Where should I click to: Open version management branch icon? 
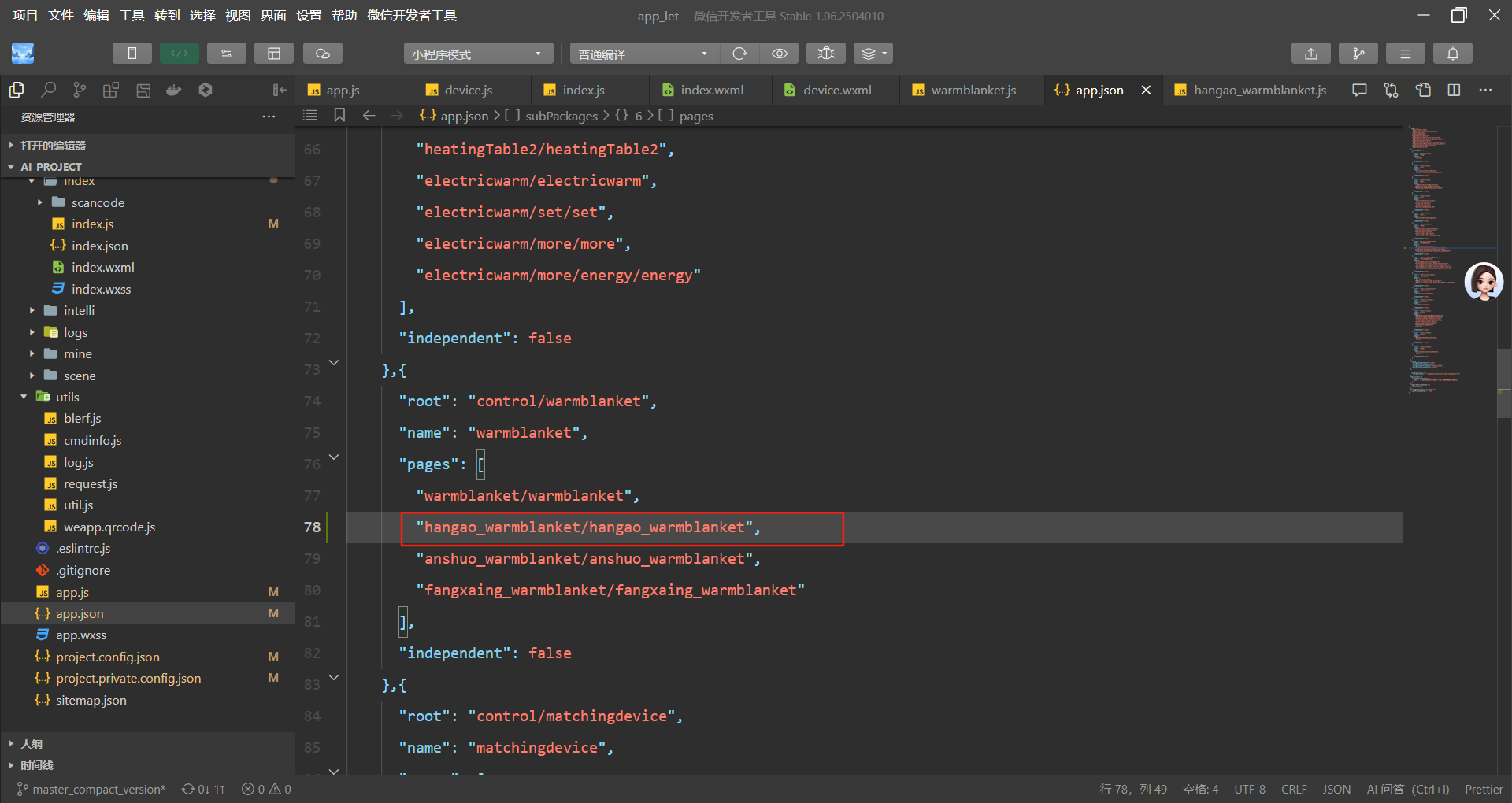point(1358,54)
